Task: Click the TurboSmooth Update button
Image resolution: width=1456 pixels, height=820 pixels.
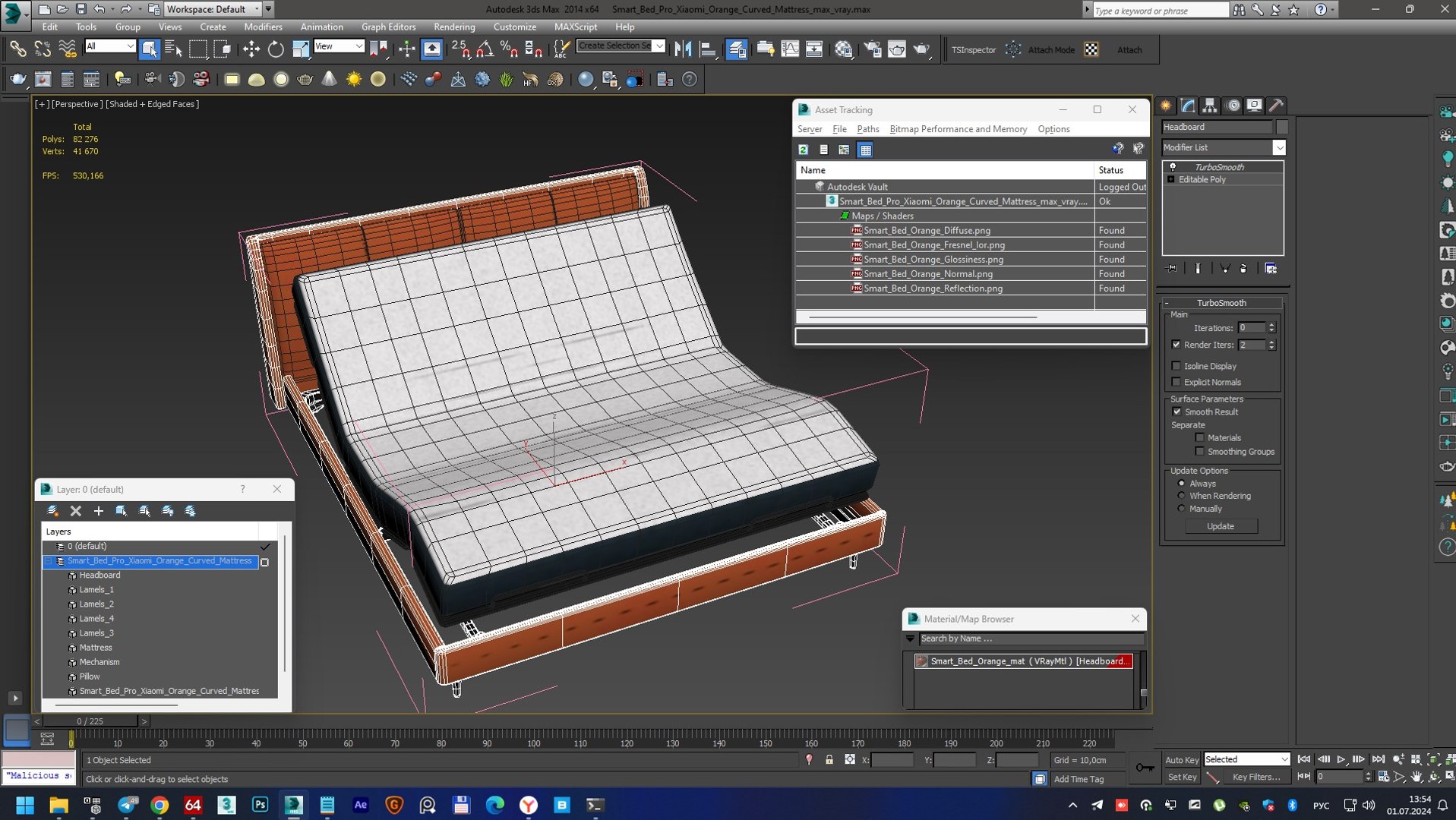Action: click(x=1220, y=526)
